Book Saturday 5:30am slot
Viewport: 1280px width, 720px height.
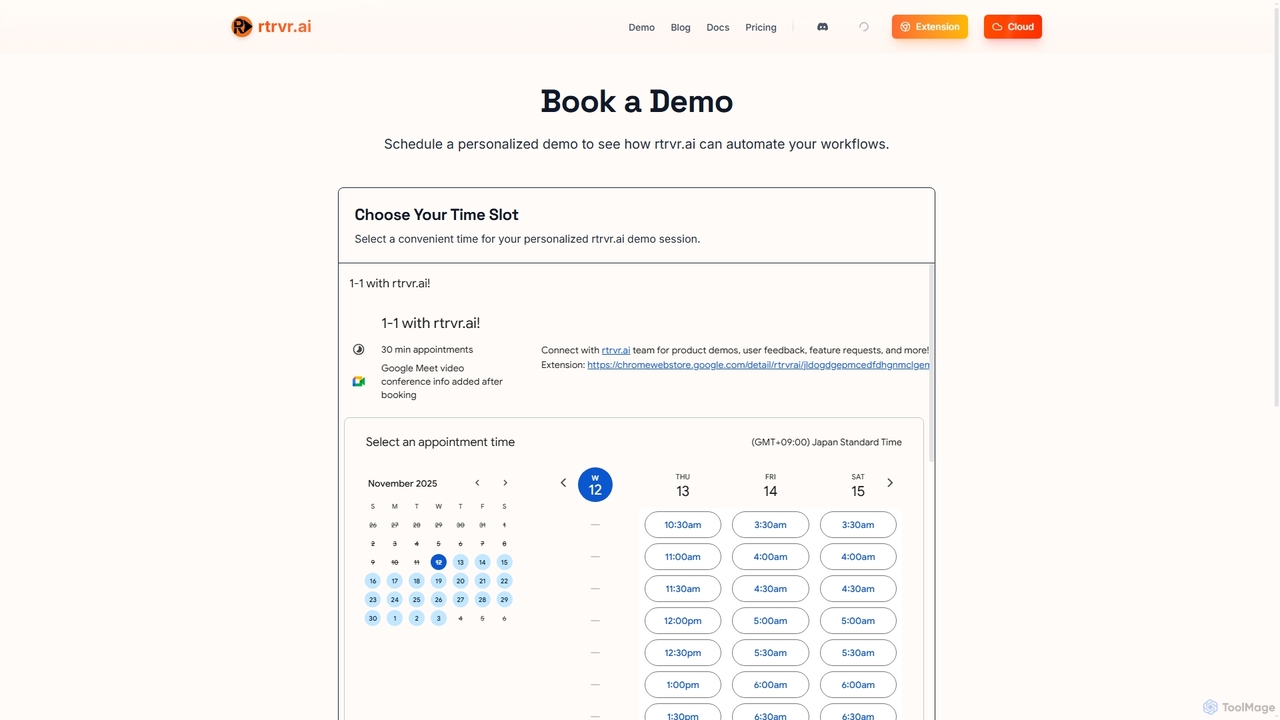click(858, 653)
